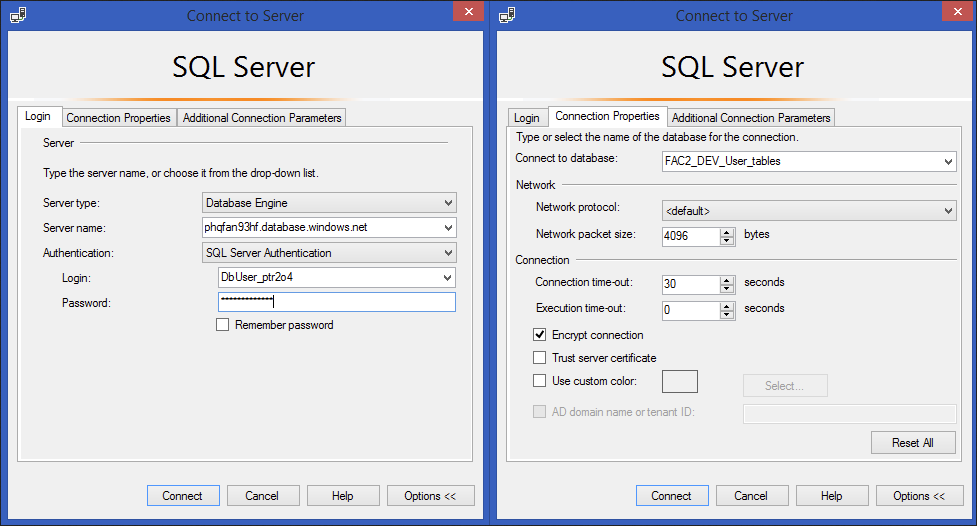The width and height of the screenshot is (977, 526).
Task: Click Connect button in left window
Action: [183, 495]
